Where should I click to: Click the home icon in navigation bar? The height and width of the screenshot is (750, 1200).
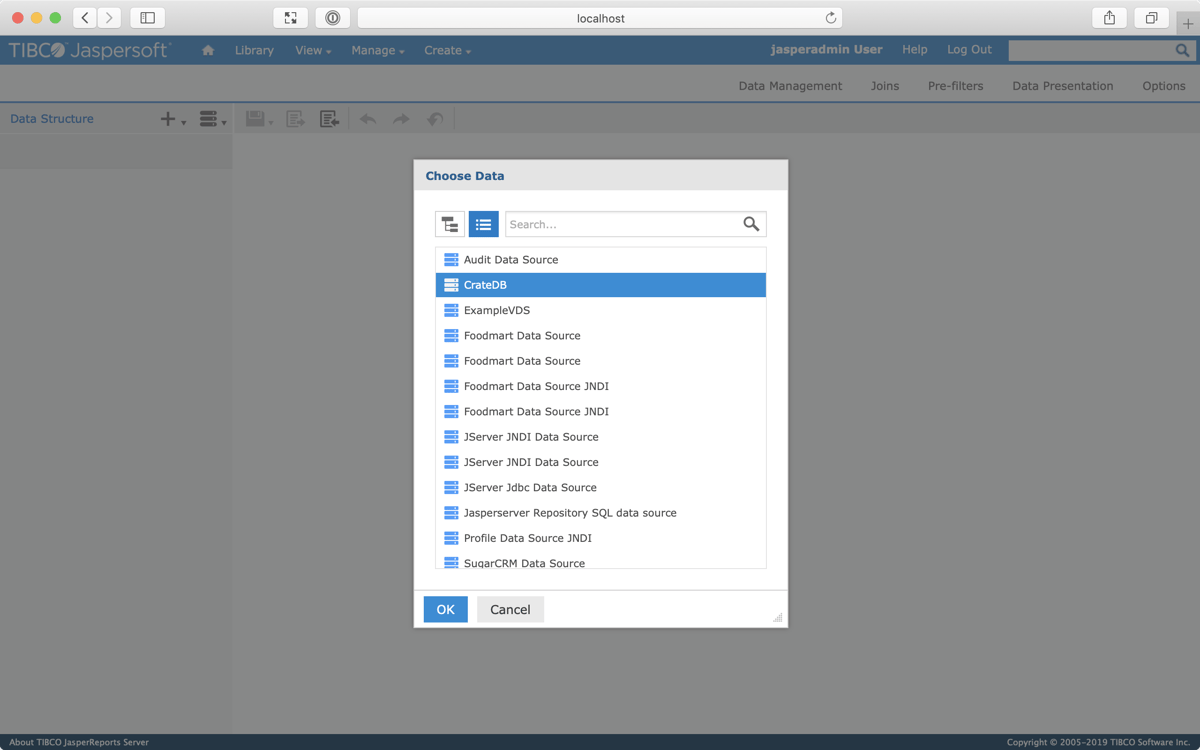208,50
